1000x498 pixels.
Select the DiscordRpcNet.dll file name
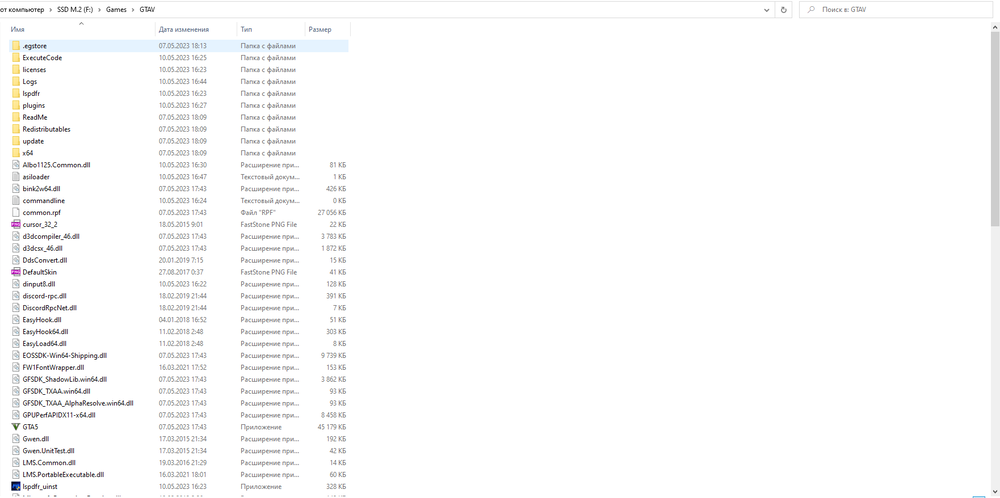(x=49, y=308)
